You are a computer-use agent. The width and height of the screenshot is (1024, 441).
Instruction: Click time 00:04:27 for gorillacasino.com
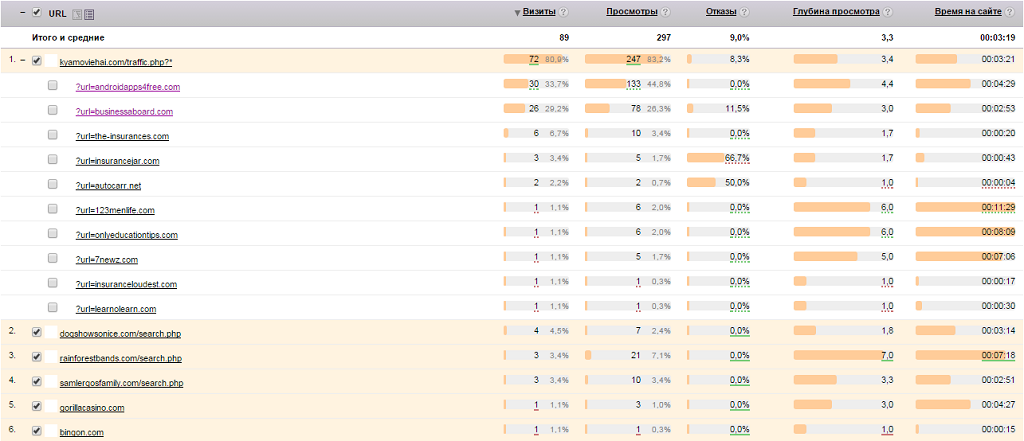click(999, 405)
